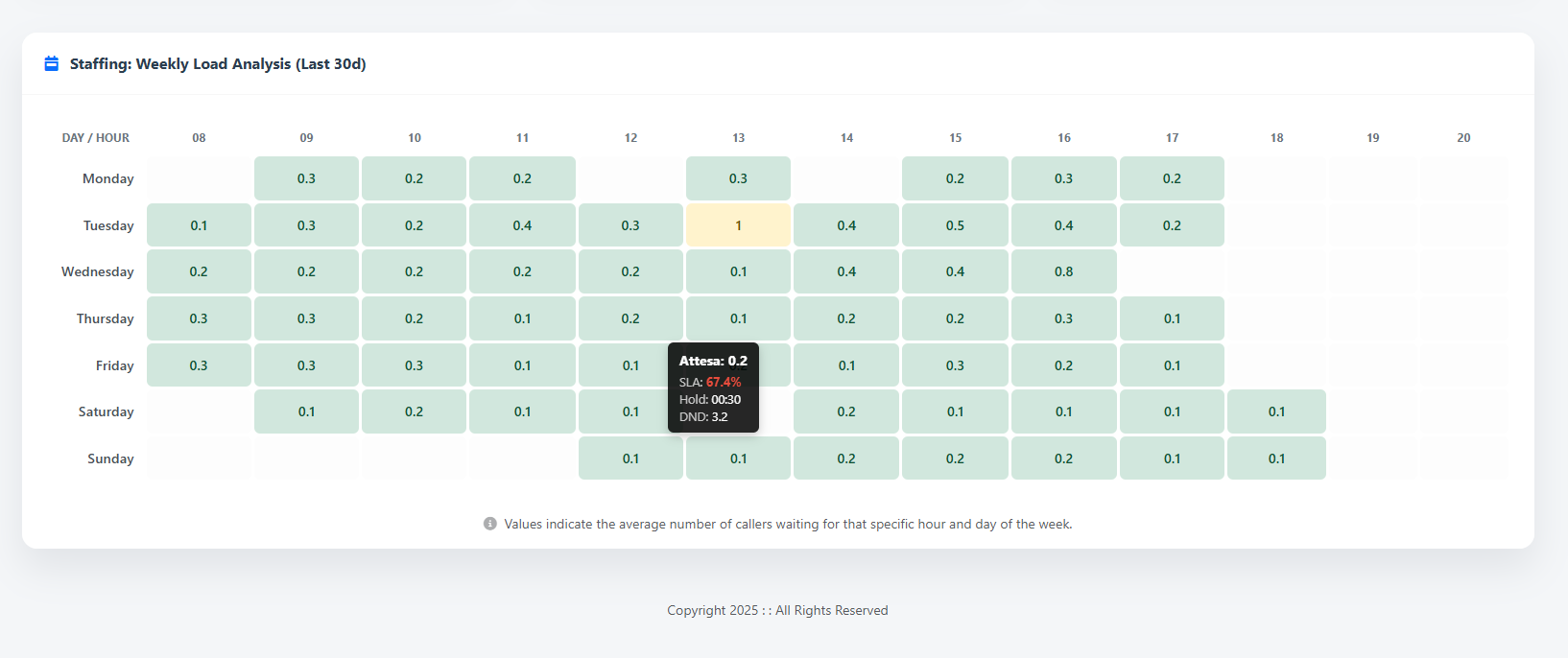The height and width of the screenshot is (658, 1568).
Task: Select the Sunday 18:00 cell
Action: pos(1276,458)
